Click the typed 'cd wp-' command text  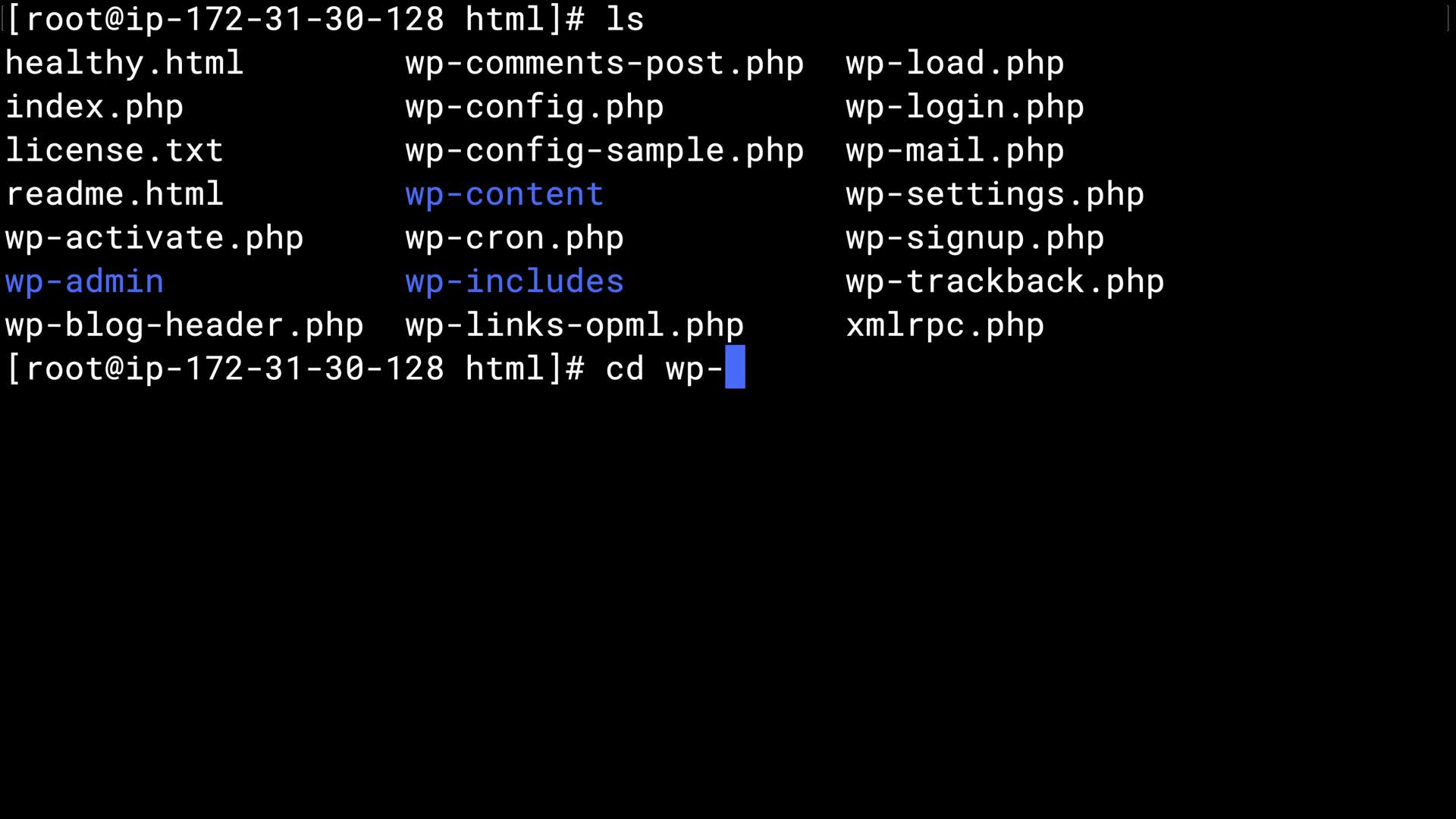[x=664, y=369]
